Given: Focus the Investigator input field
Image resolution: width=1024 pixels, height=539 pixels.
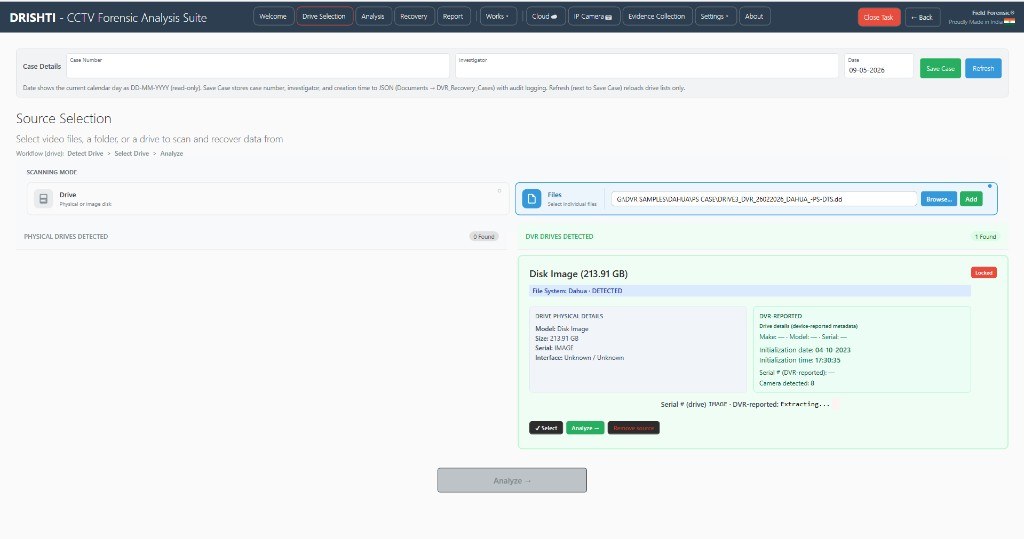Looking at the screenshot, I should point(647,66).
